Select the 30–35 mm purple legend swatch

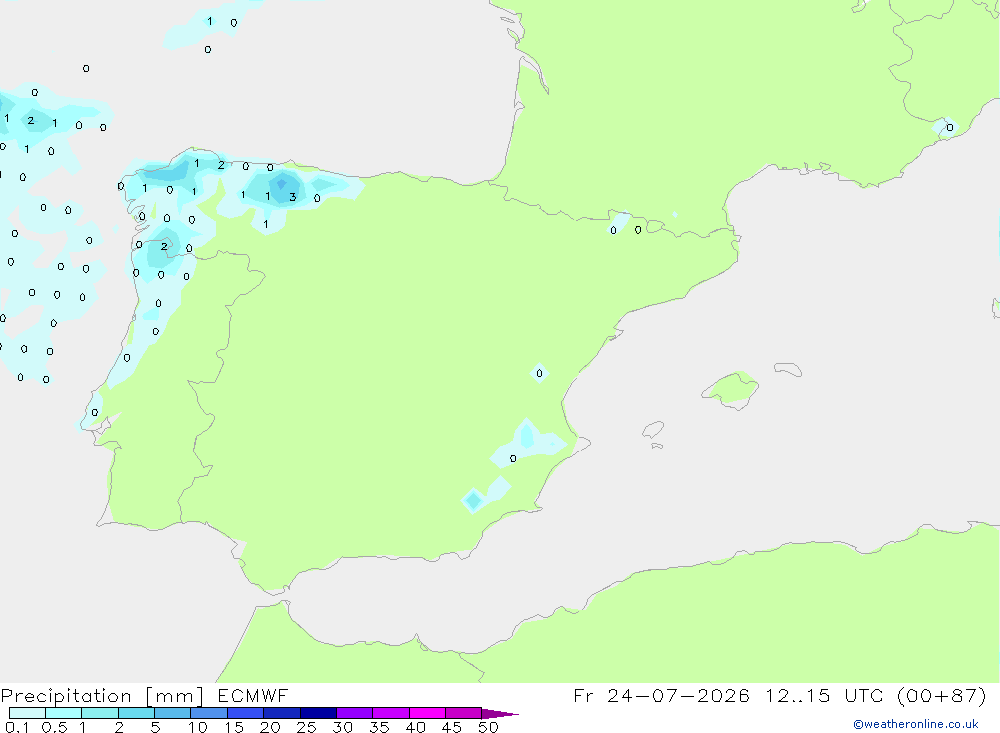355,713
